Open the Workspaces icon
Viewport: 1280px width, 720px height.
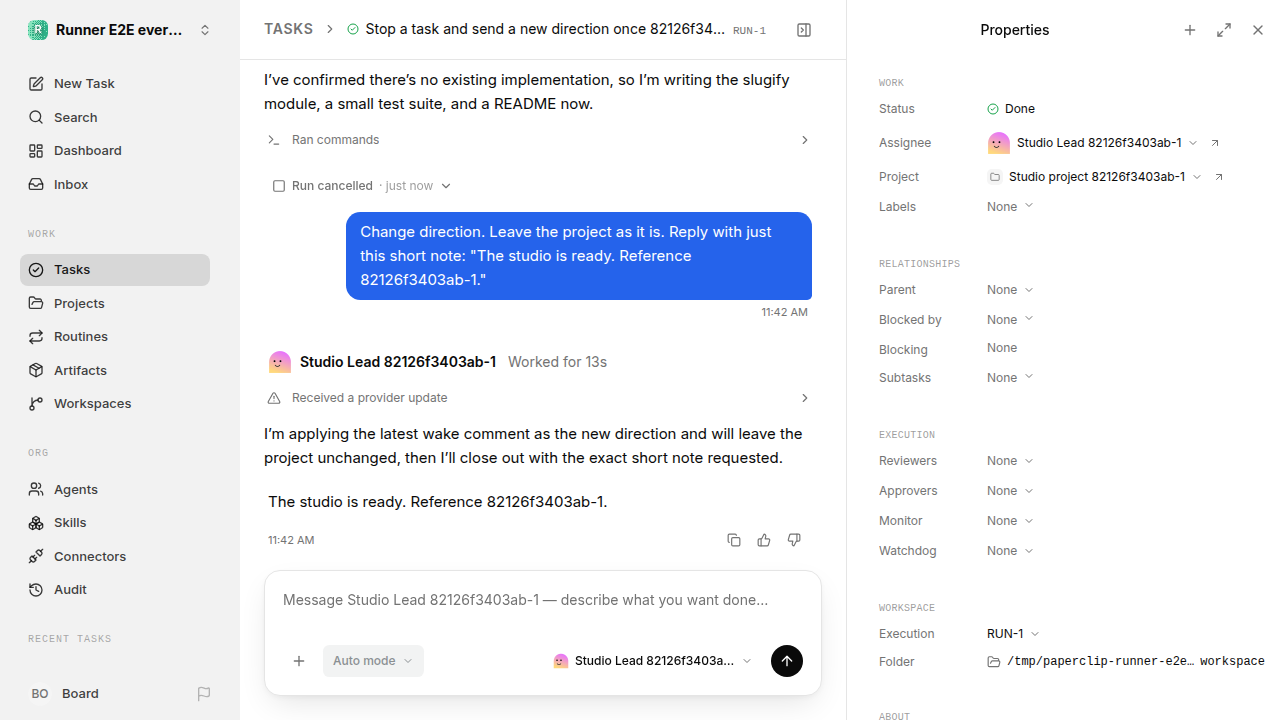click(x=36, y=404)
